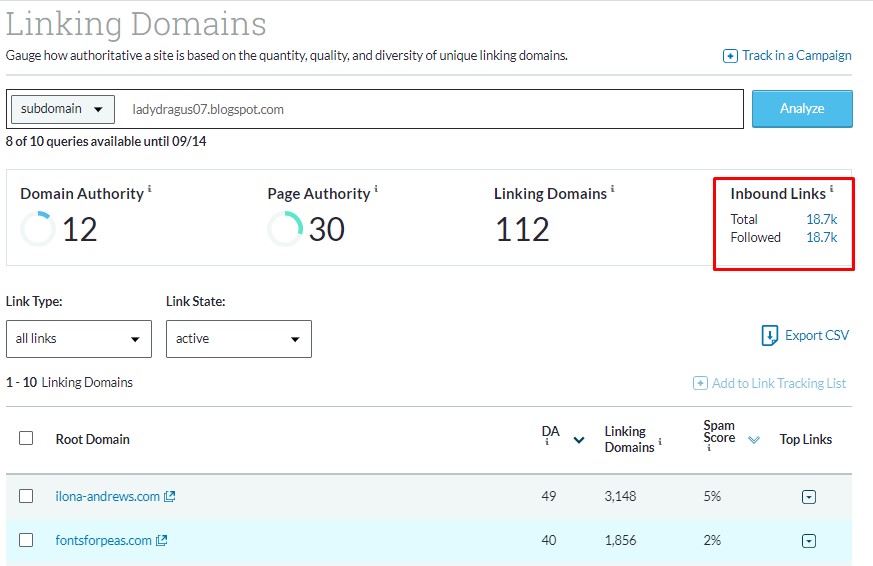The image size is (873, 566).
Task: Open the Track in a Campaign link
Action: [796, 56]
